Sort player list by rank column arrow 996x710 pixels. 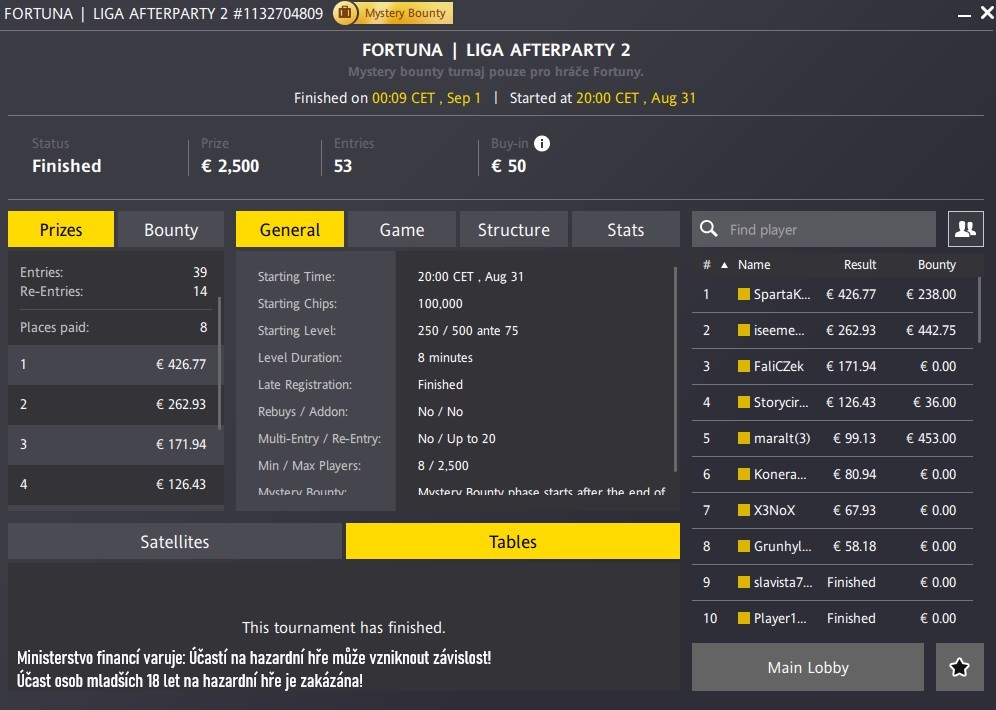[x=725, y=265]
